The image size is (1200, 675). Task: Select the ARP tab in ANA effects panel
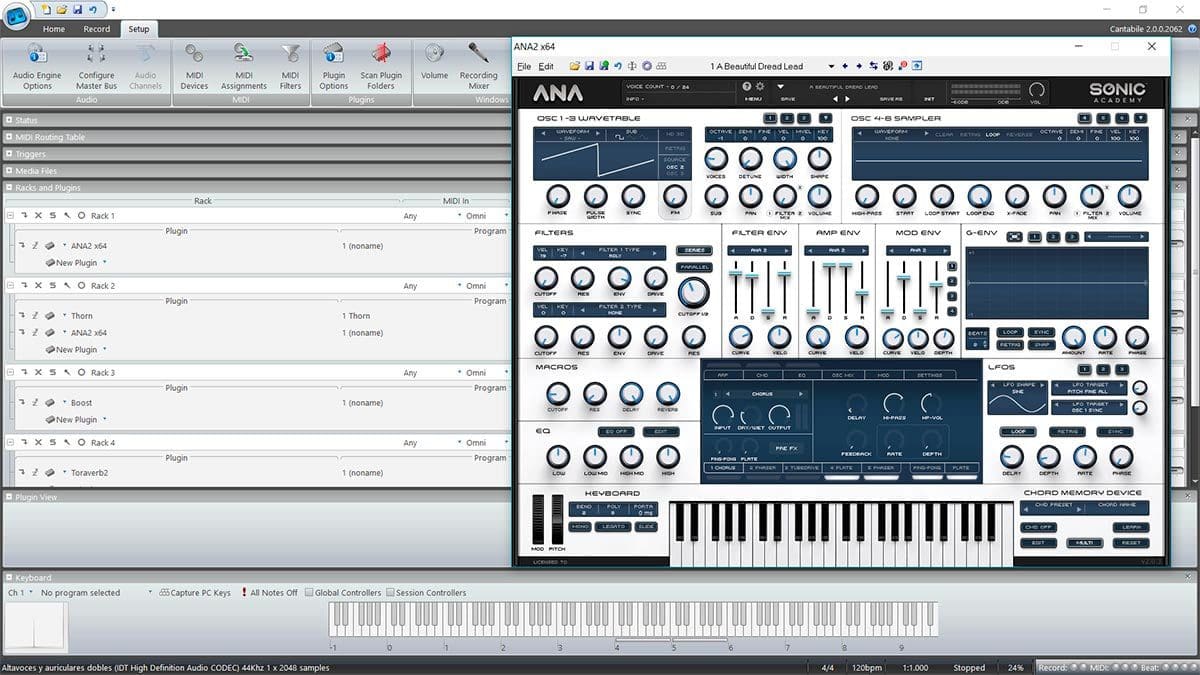tap(722, 376)
